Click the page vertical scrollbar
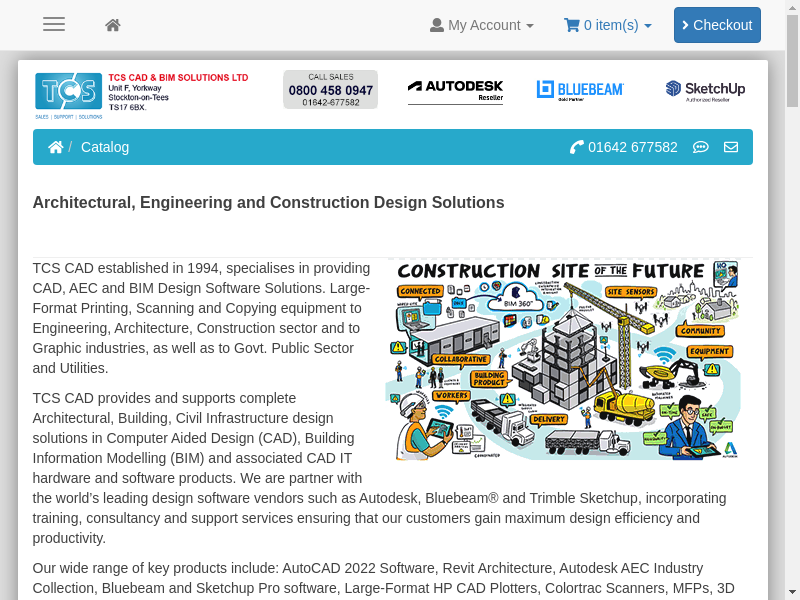 tap(792, 300)
